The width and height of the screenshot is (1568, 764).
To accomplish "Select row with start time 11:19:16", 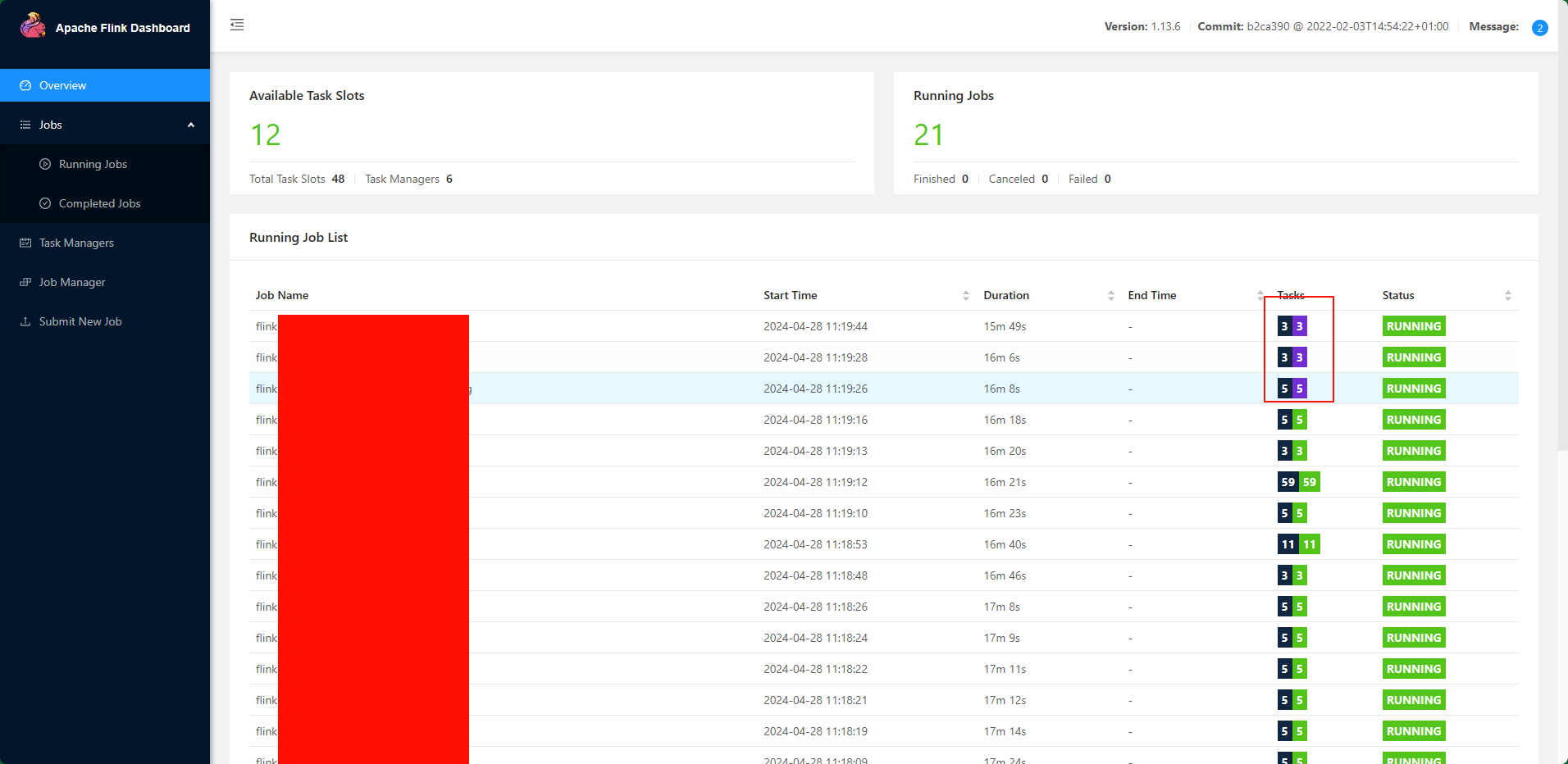I will pyautogui.click(x=884, y=420).
